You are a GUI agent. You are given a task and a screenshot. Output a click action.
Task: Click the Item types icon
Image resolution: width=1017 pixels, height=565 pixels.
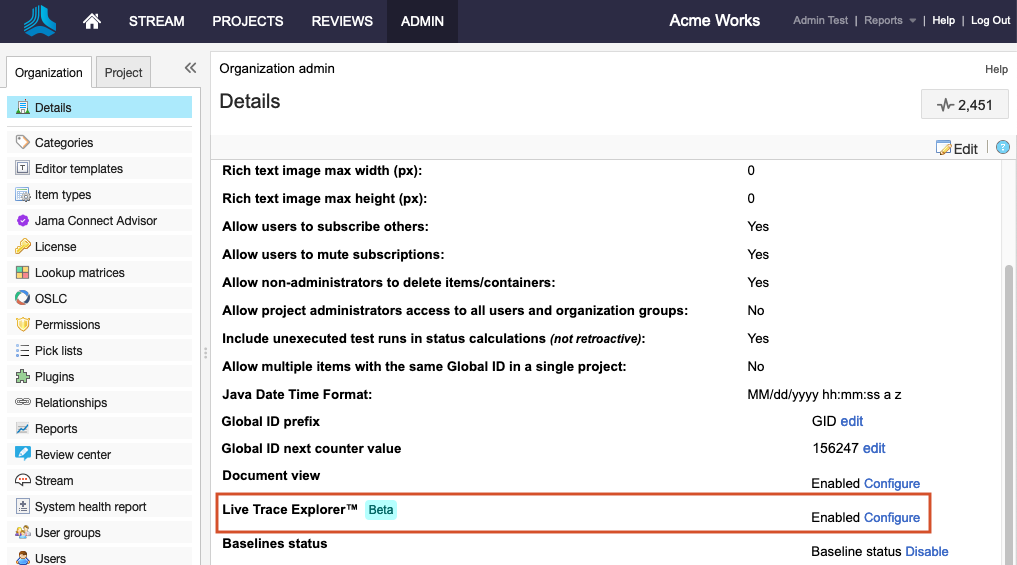pyautogui.click(x=23, y=194)
